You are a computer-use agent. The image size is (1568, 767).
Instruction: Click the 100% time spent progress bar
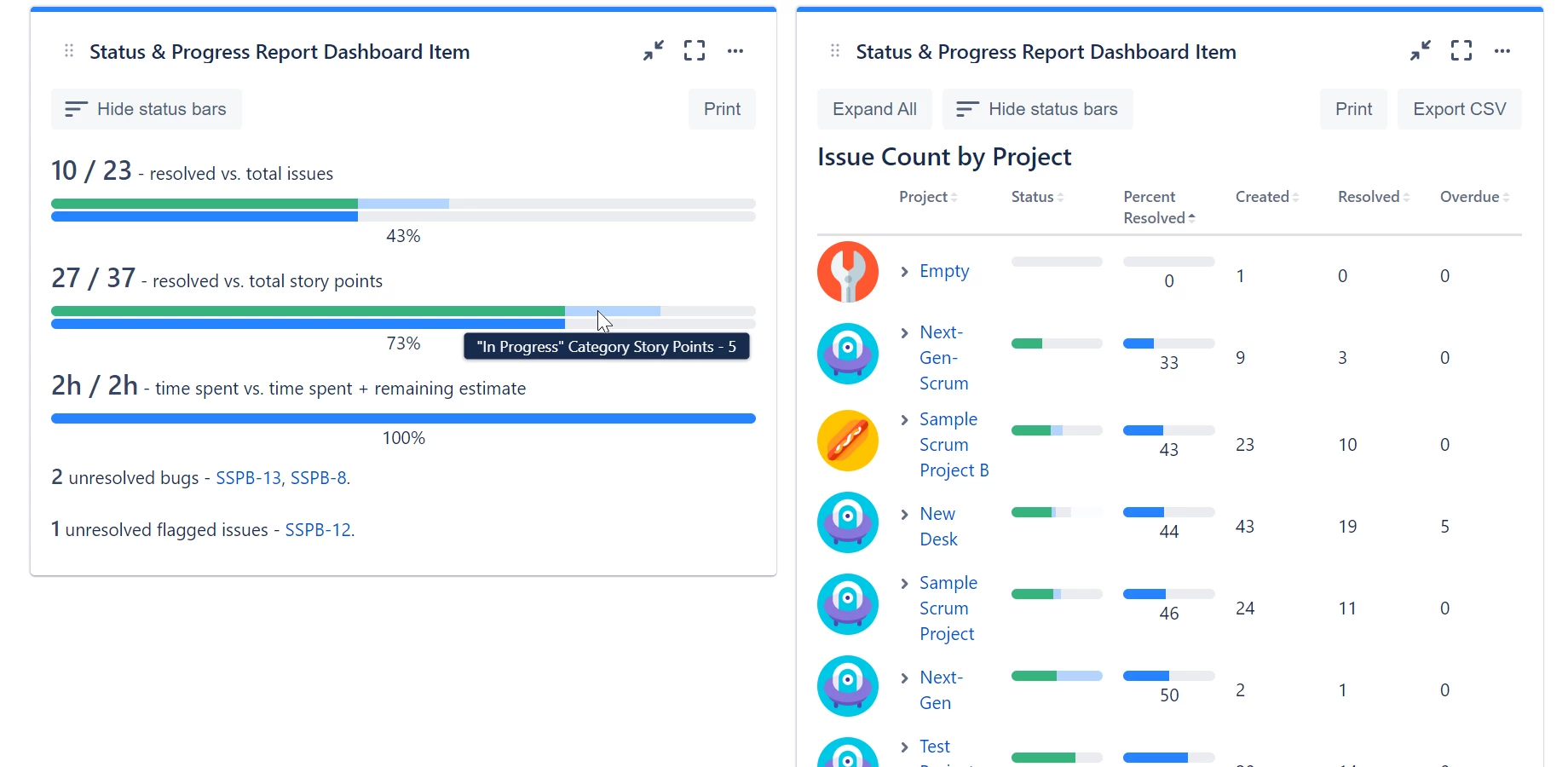coord(403,418)
